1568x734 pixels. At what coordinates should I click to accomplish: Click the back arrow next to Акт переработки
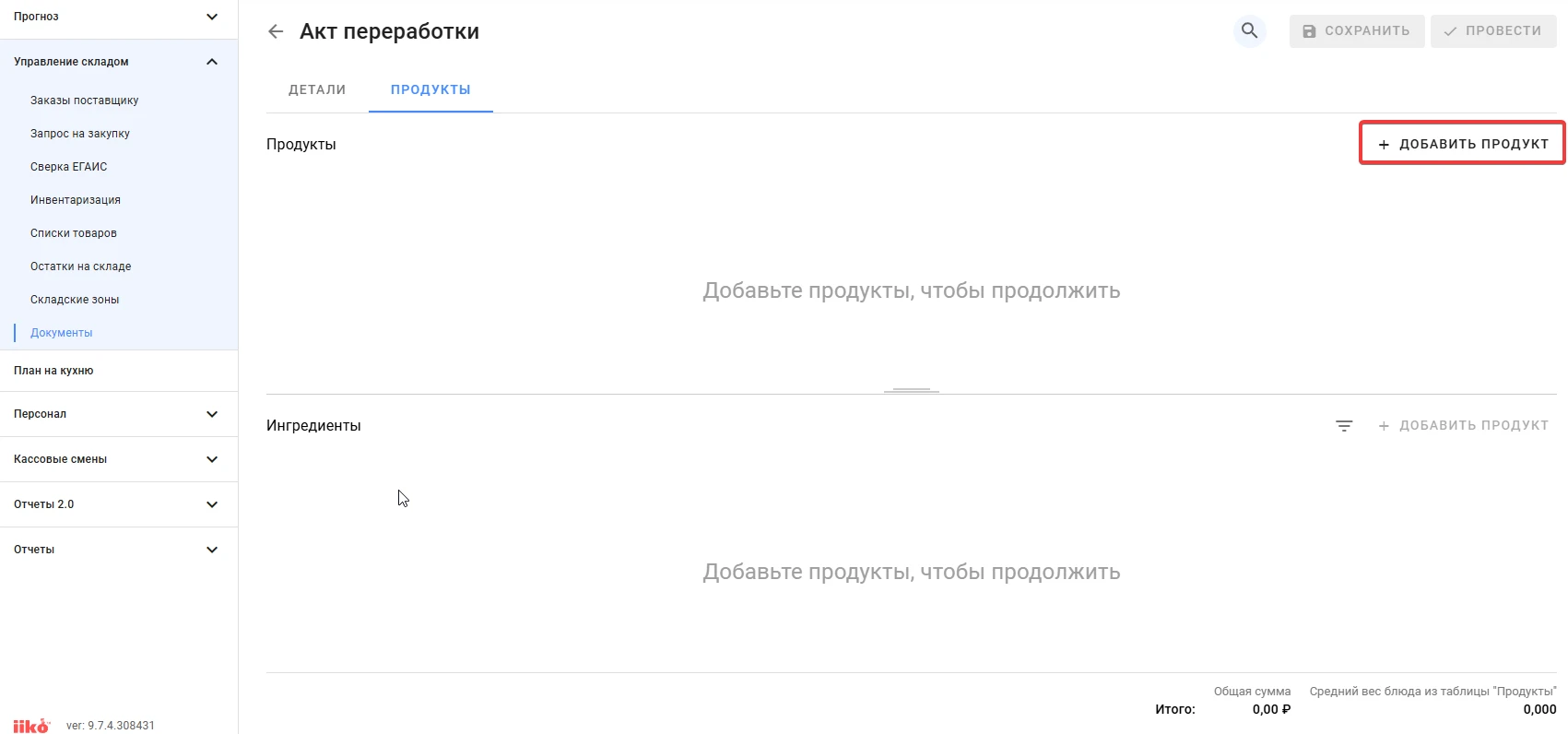coord(276,31)
